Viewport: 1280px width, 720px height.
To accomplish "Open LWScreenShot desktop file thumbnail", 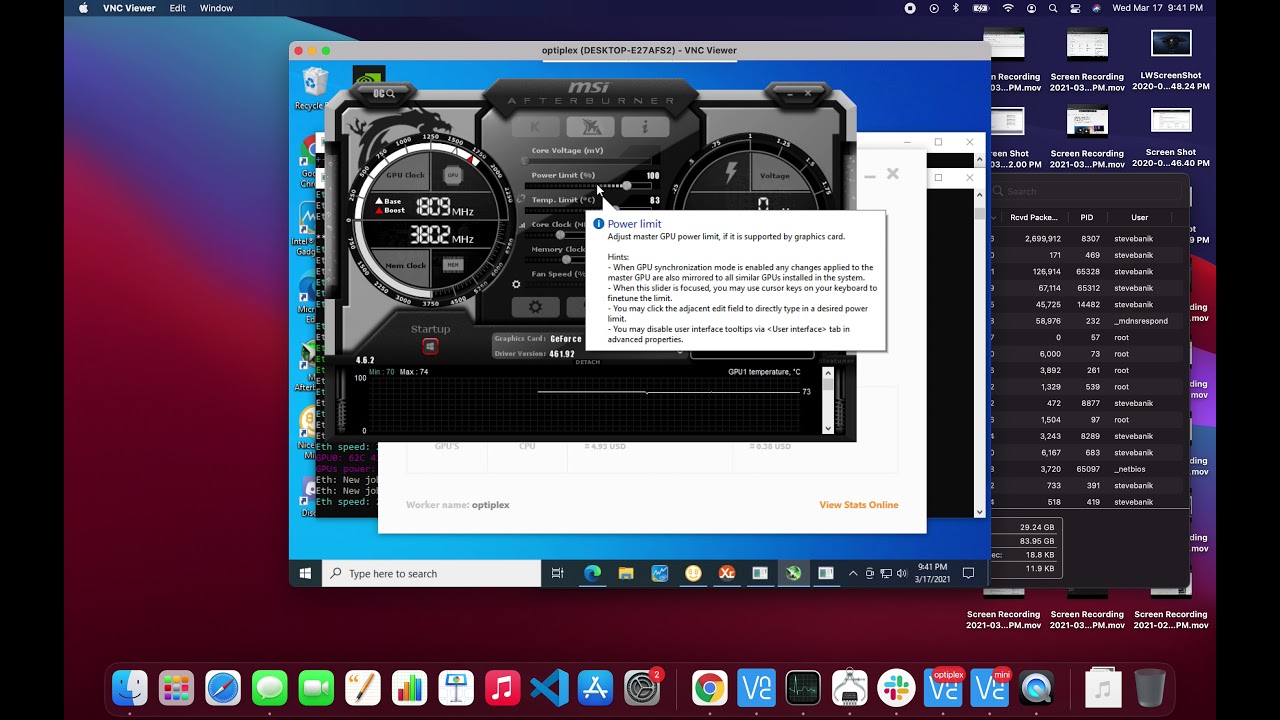I will coord(1171,44).
